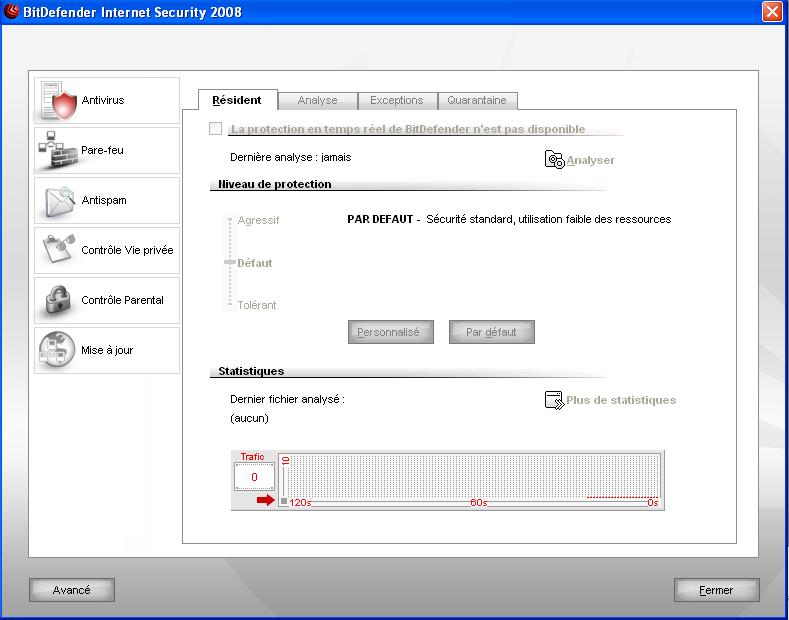Switch to the Résident tab
The image size is (789, 620).
237,100
